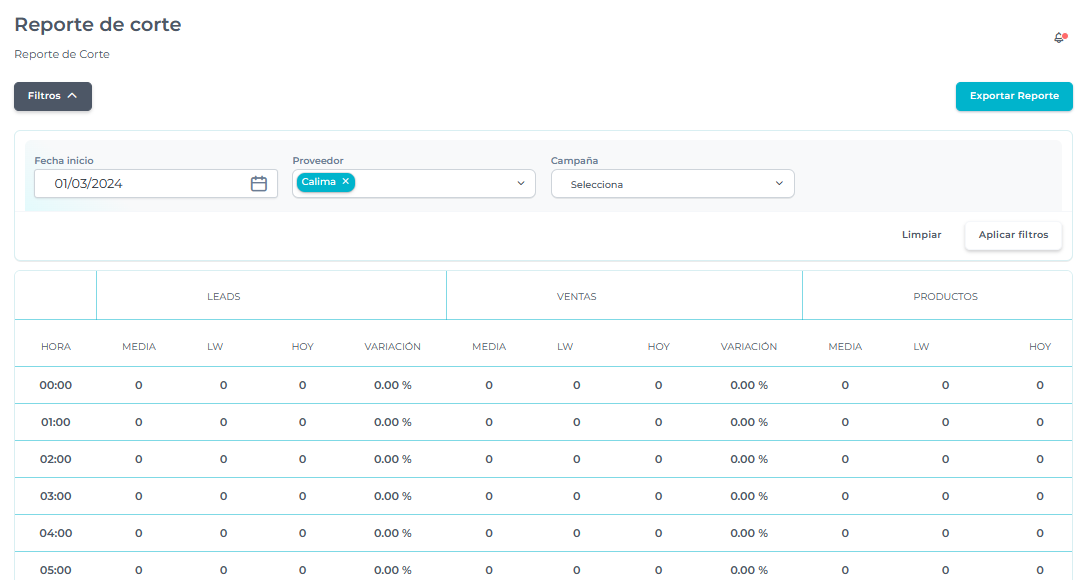Clear filters with Limpiar
The image size is (1090, 580).
click(x=921, y=235)
